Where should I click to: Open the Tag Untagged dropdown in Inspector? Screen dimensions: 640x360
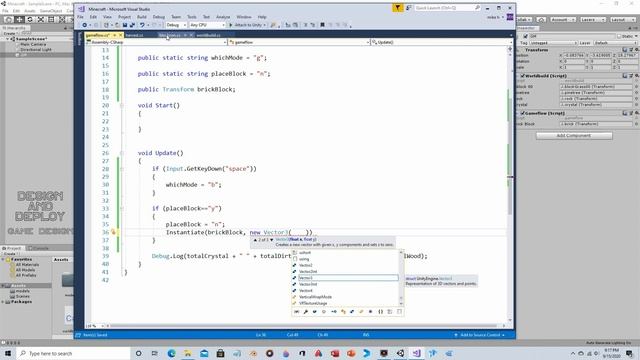tap(553, 43)
